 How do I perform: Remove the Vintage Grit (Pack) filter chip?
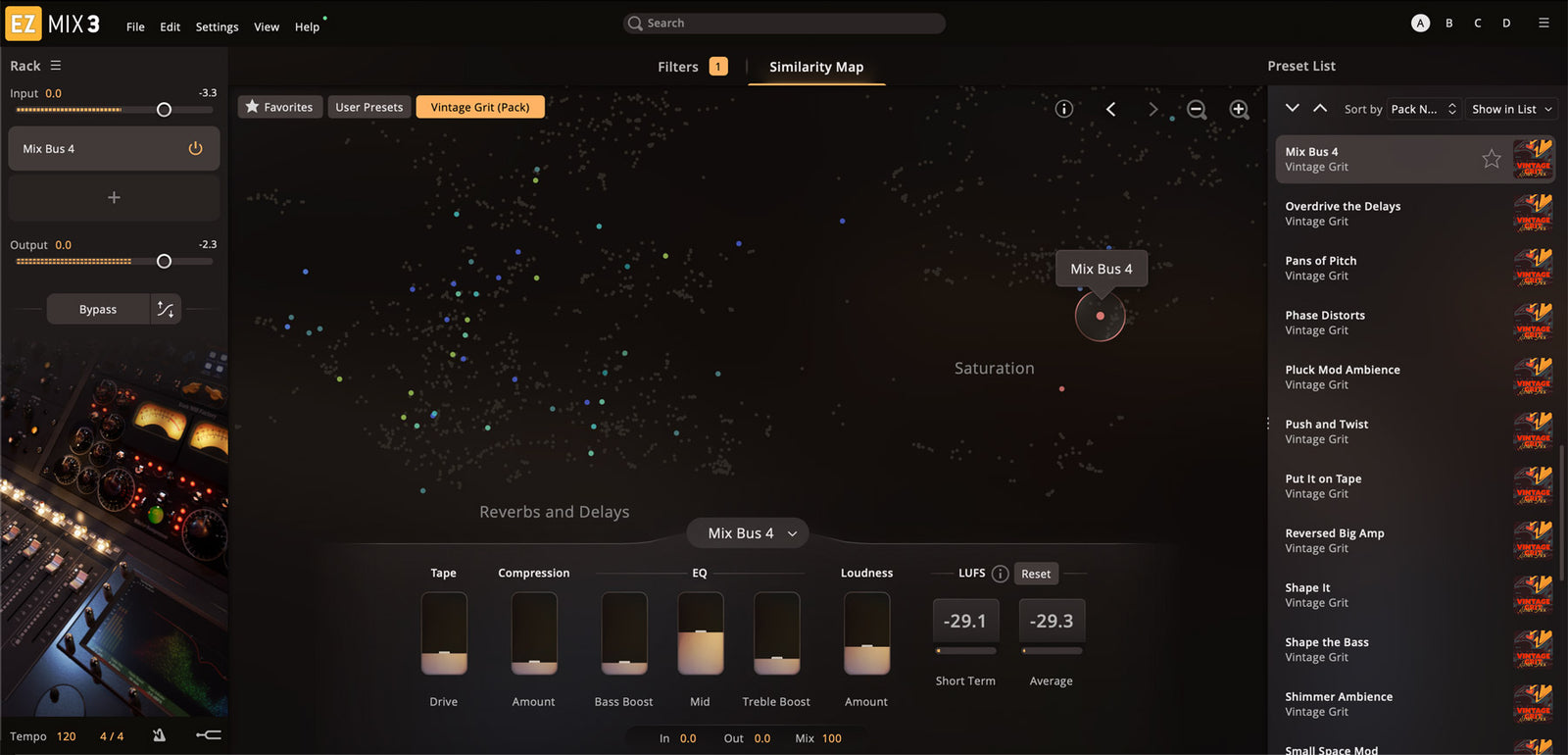tap(480, 107)
